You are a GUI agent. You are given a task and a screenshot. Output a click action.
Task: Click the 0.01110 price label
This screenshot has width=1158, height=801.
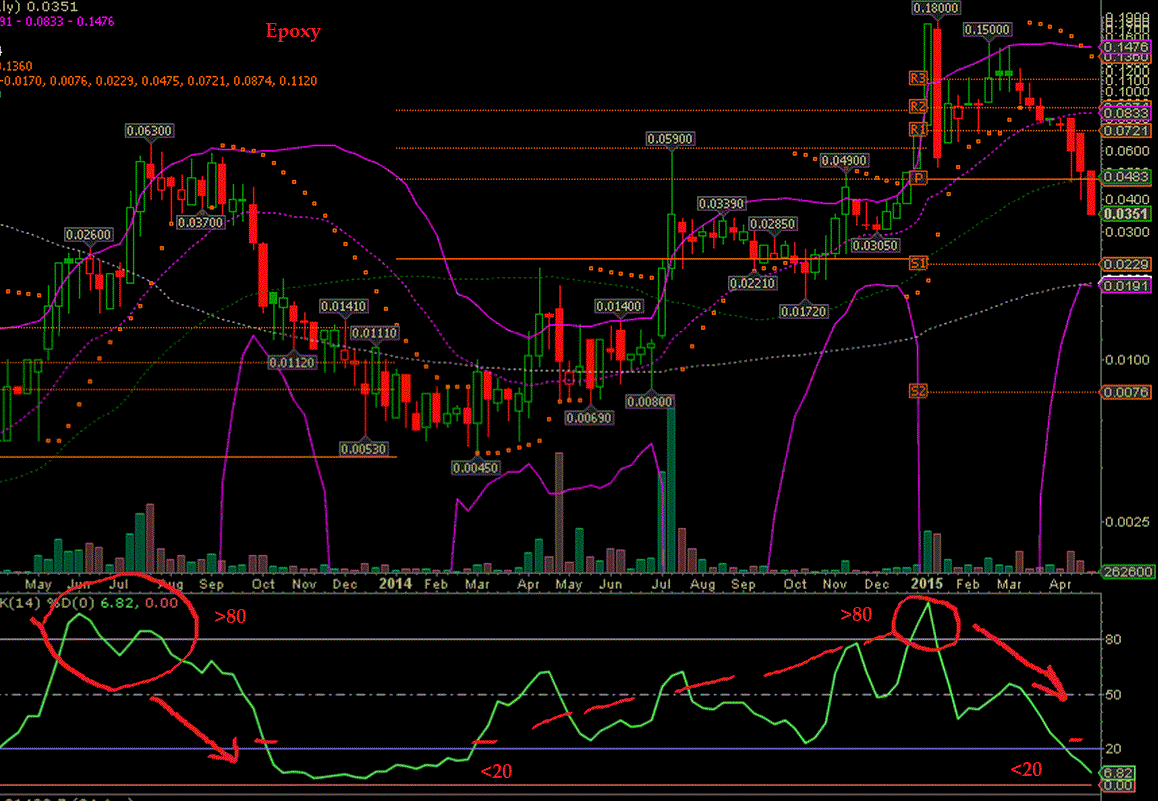point(374,333)
